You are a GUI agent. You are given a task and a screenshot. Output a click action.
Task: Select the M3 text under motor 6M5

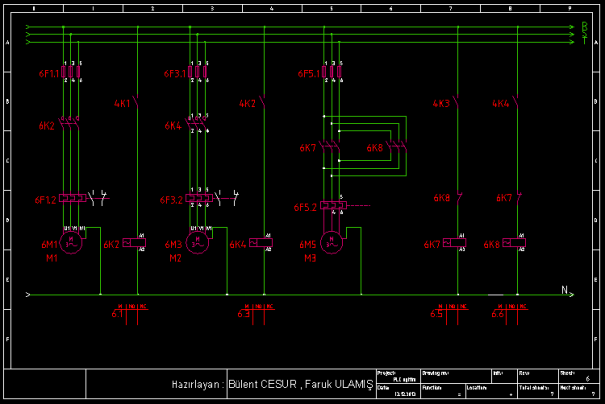(x=310, y=258)
